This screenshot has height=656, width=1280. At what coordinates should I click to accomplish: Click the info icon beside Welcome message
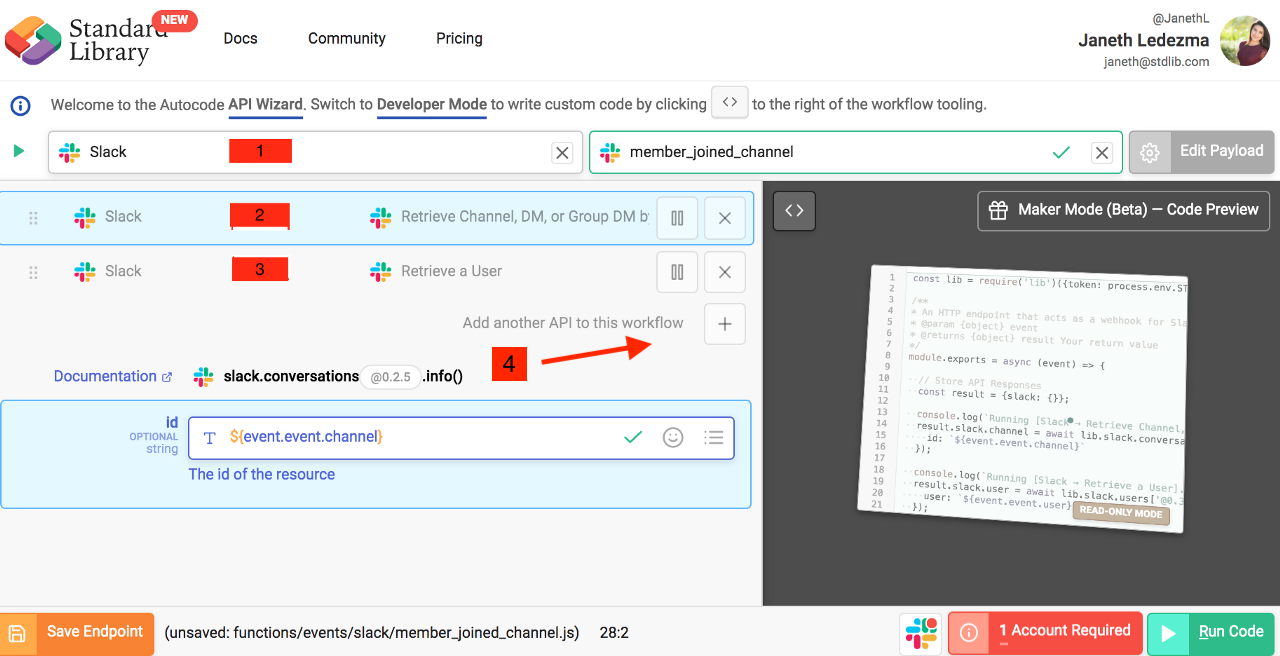(20, 105)
